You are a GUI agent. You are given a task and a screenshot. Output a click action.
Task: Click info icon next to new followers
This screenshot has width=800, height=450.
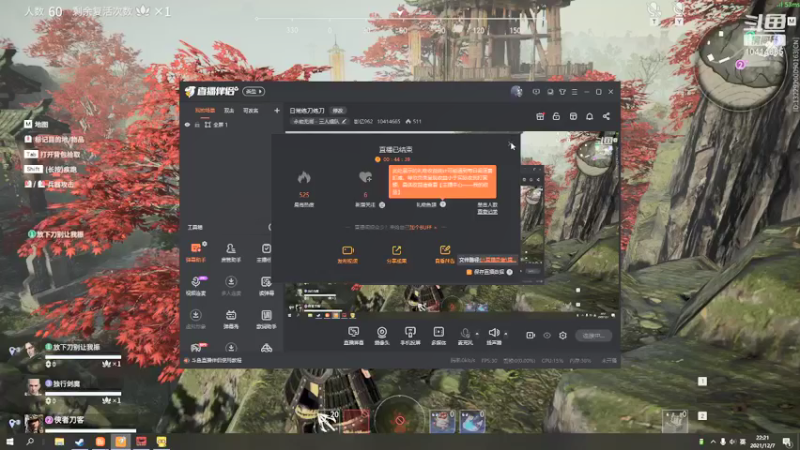click(382, 205)
